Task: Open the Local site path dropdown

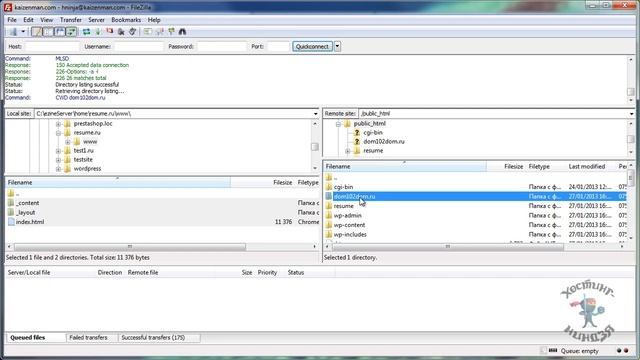Action: pos(316,114)
